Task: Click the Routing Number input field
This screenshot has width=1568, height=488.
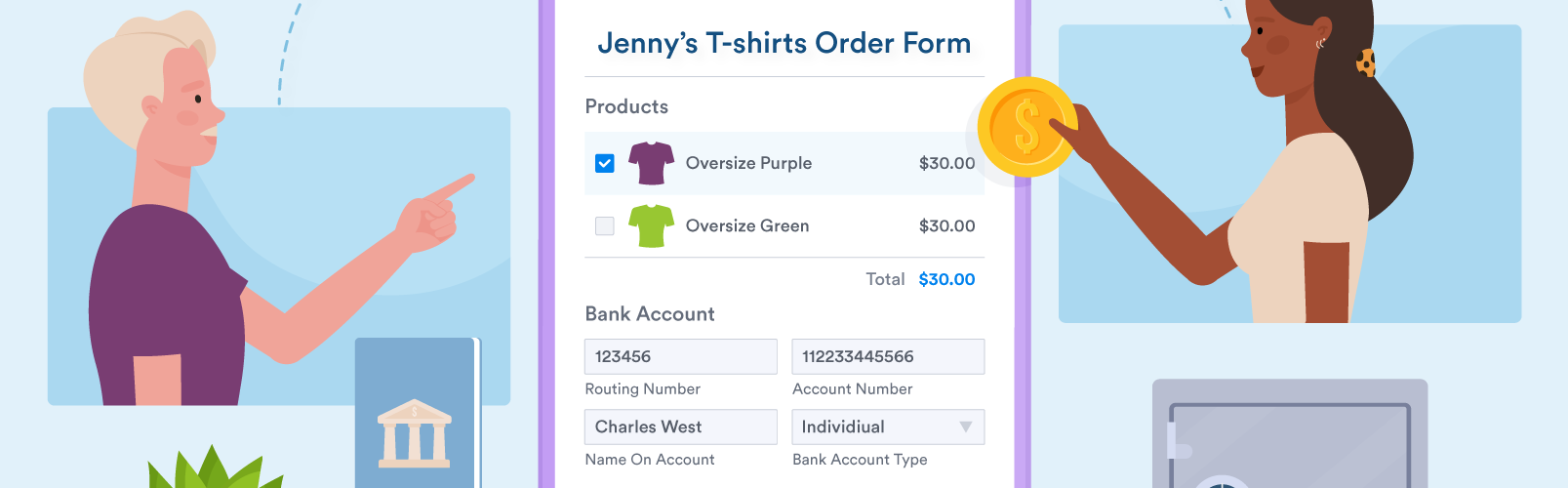Action: point(680,356)
